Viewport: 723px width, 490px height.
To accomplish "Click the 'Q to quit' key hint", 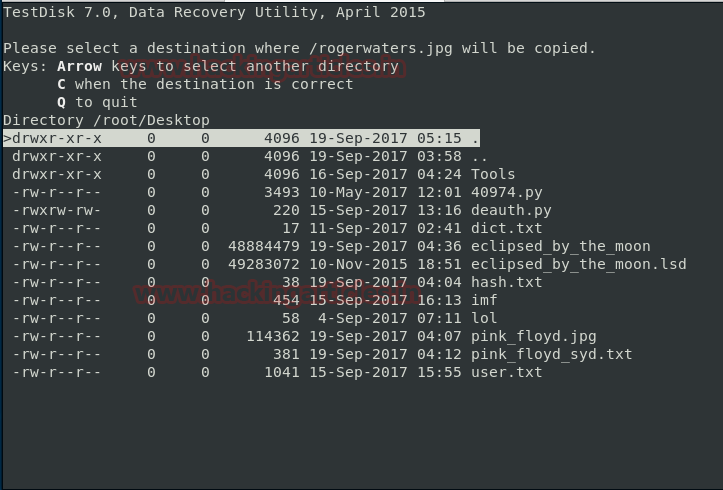I will [97, 102].
